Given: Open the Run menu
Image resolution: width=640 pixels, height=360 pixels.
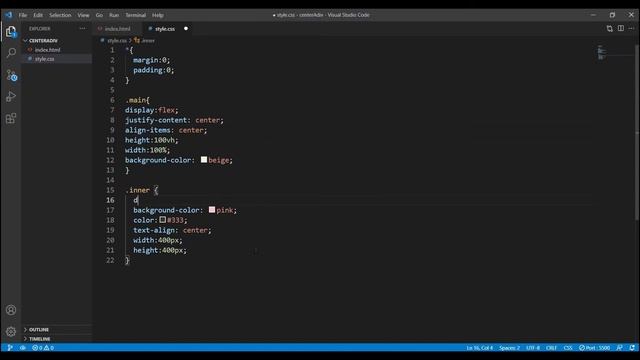Looking at the screenshot, I should (114, 15).
